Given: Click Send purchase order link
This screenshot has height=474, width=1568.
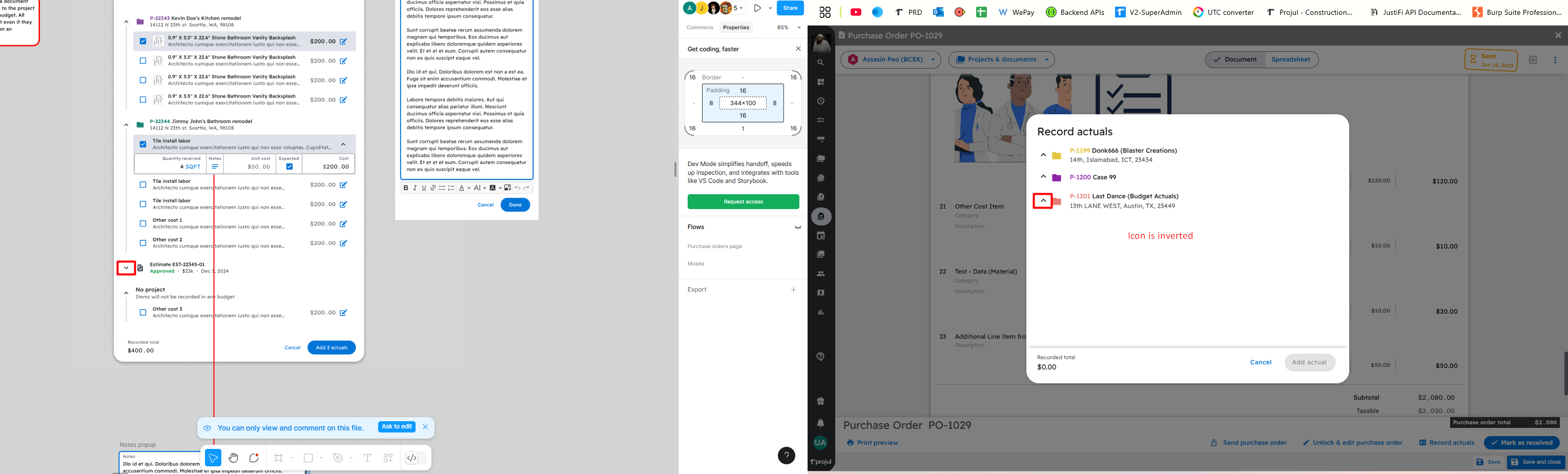Looking at the screenshot, I should [x=1248, y=443].
